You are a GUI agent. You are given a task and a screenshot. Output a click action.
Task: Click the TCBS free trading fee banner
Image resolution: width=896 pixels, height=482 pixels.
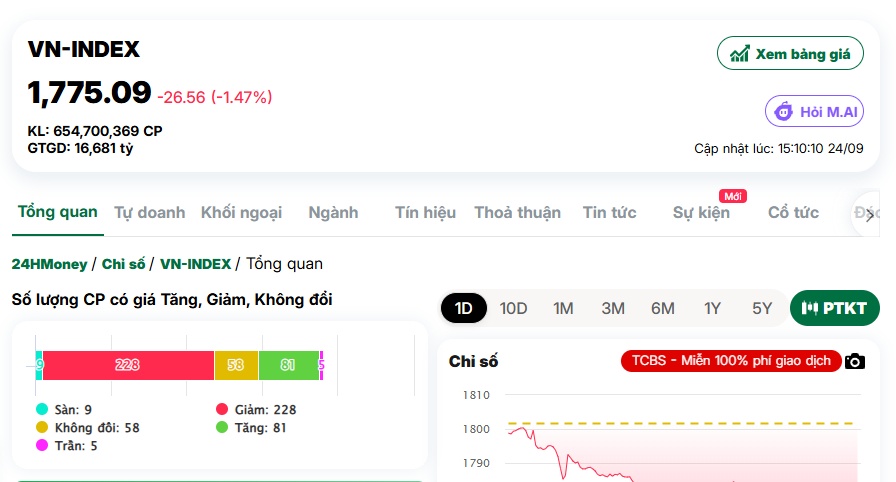tap(731, 361)
